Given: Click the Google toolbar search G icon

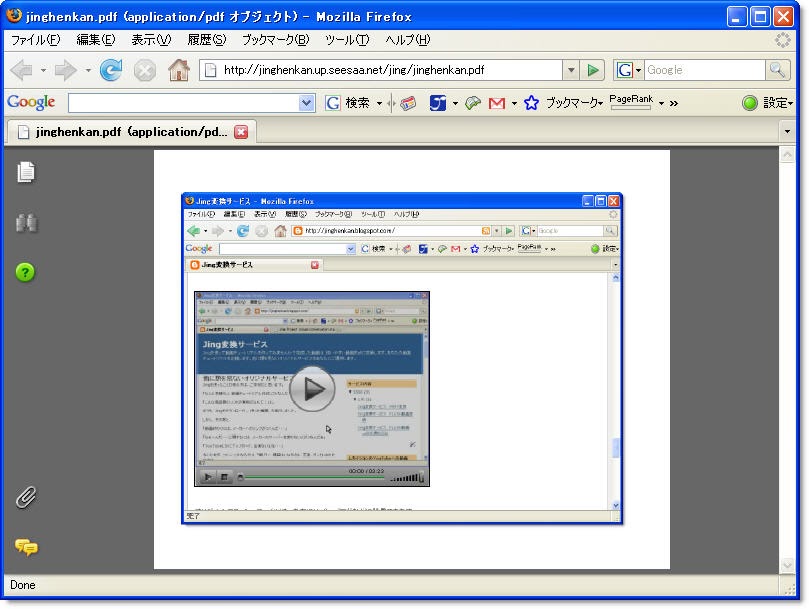Looking at the screenshot, I should tap(332, 103).
